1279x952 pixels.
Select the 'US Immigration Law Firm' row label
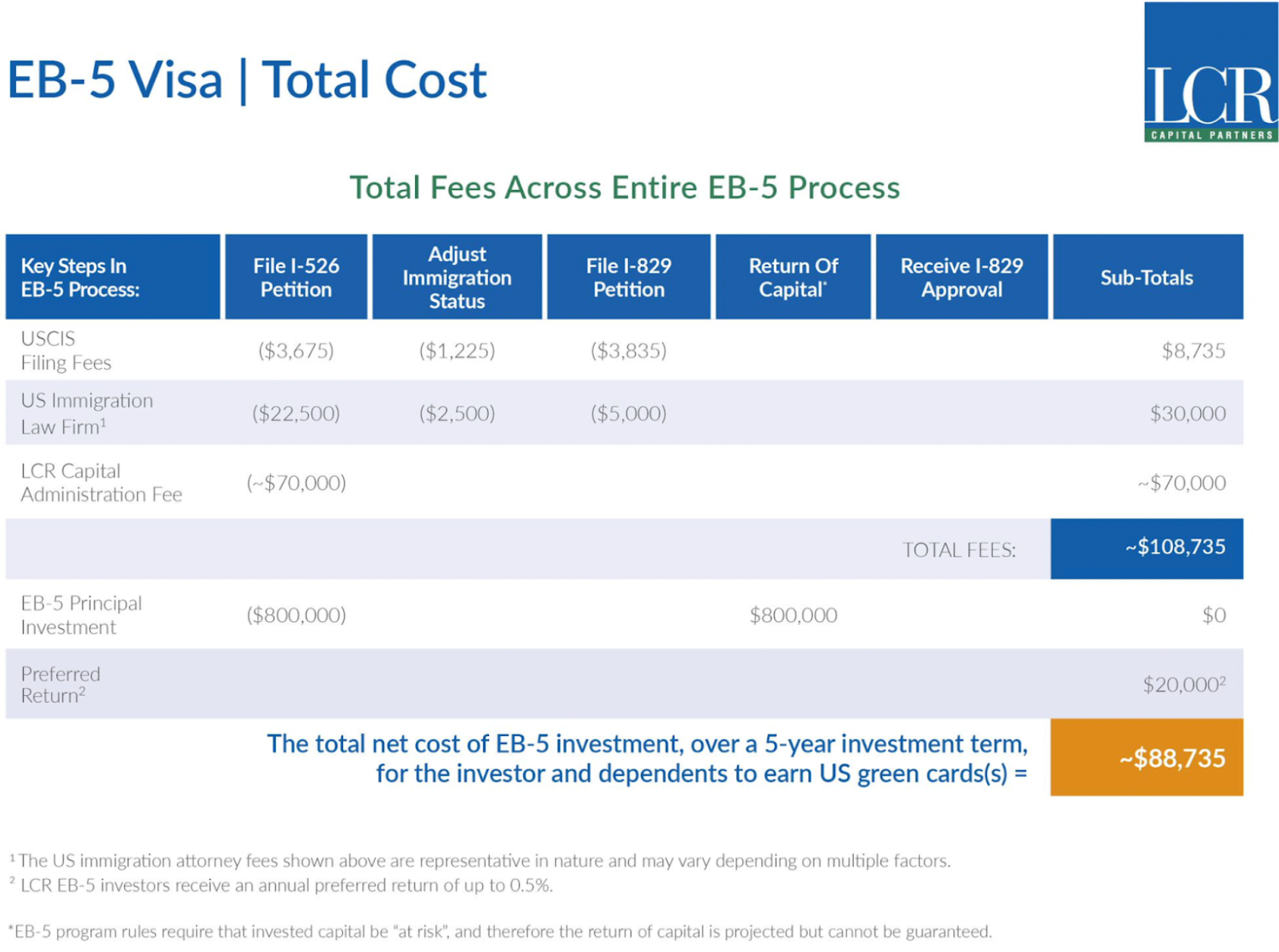[87, 414]
